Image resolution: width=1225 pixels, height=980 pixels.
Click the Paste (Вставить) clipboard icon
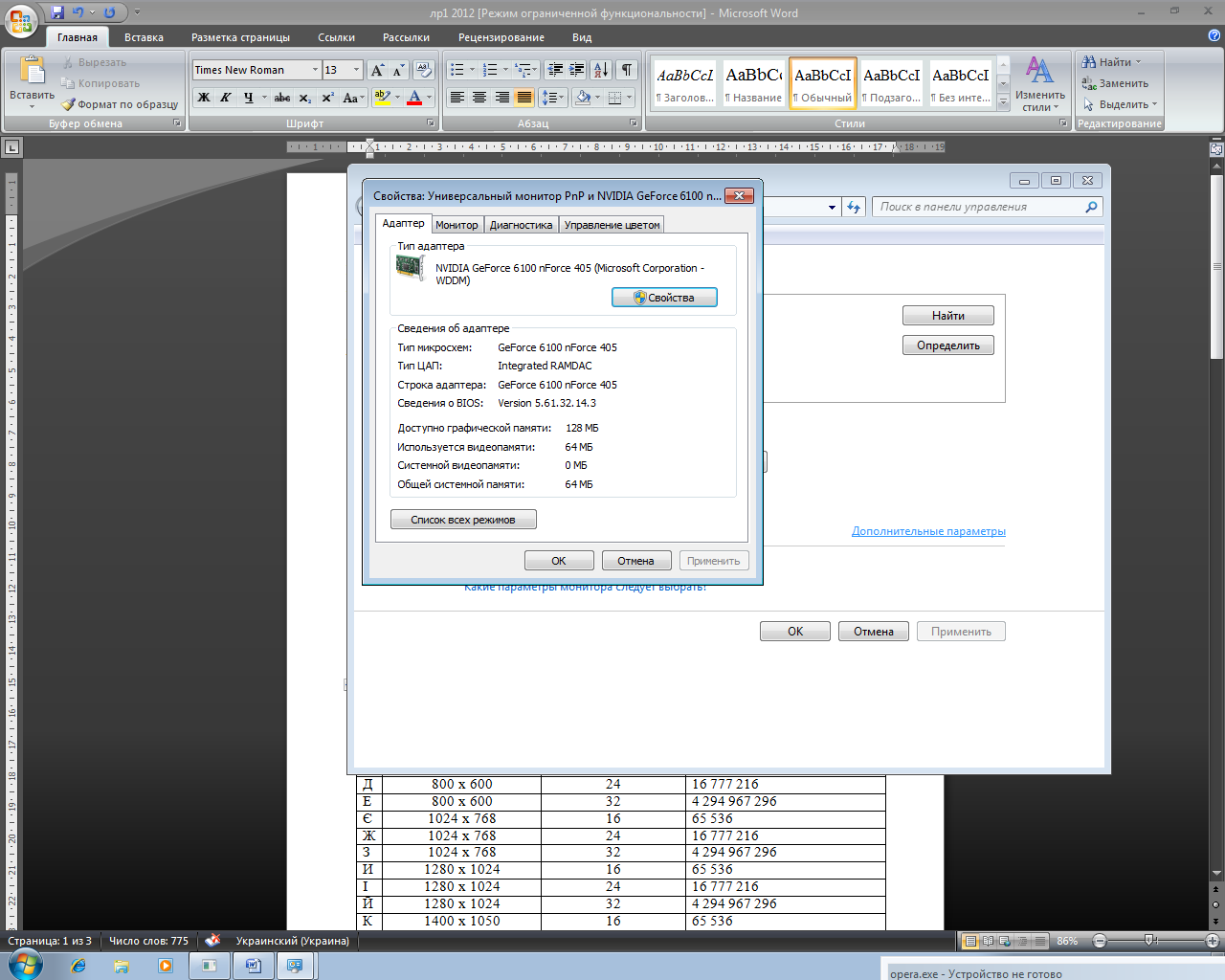(32, 71)
